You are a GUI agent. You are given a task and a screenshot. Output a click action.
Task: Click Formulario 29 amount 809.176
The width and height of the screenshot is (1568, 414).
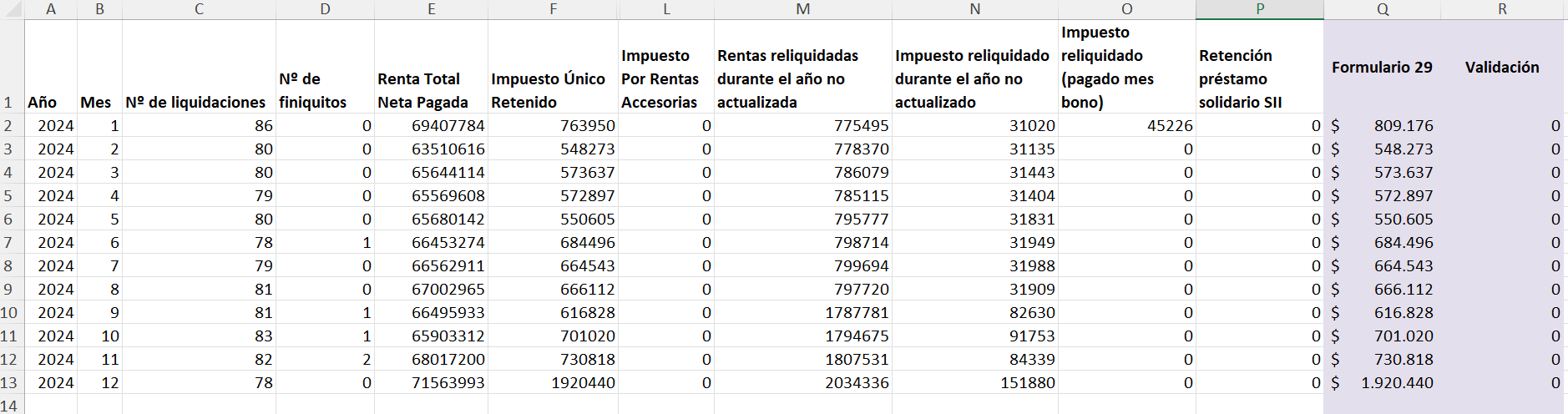[1383, 125]
